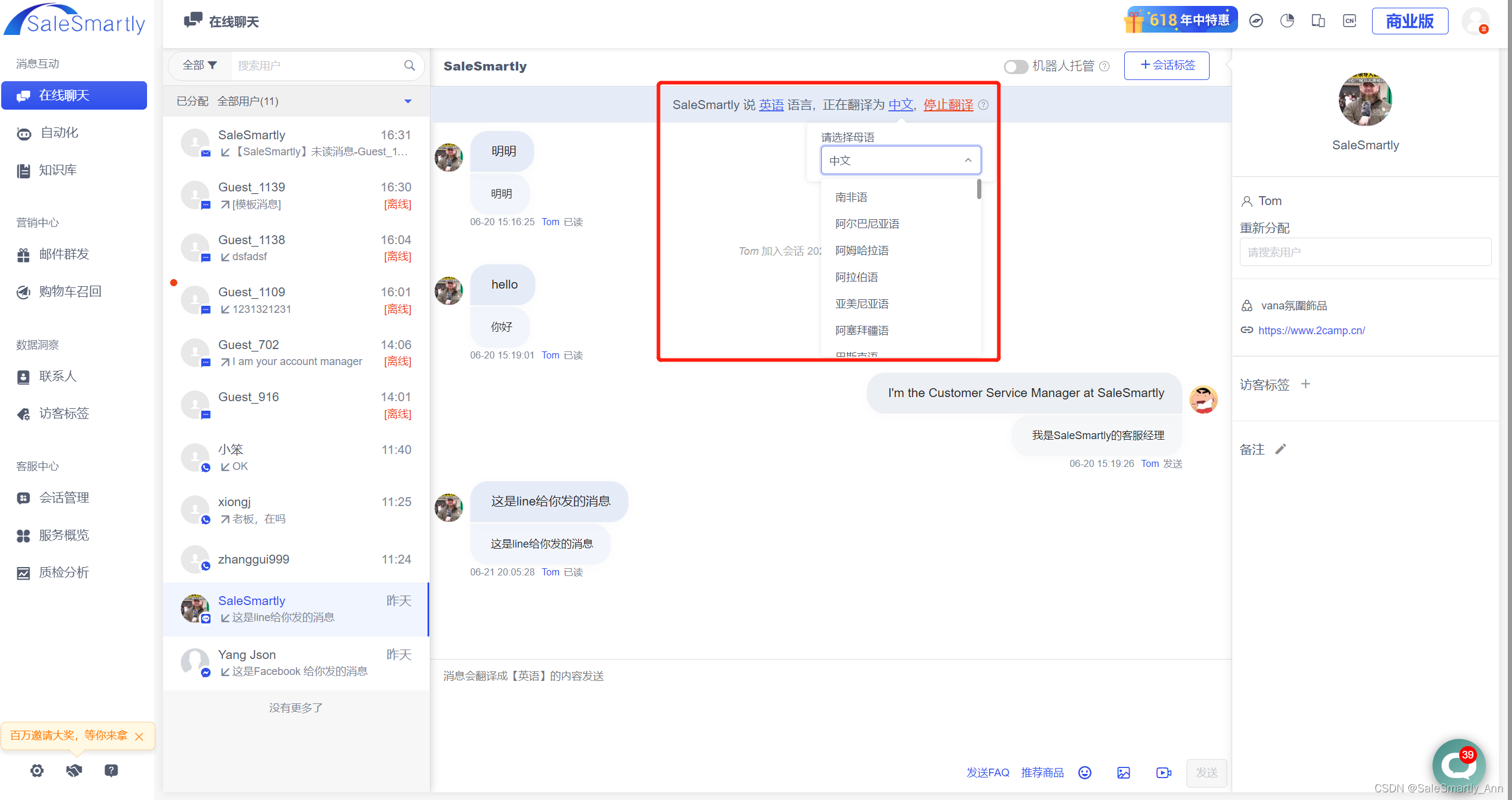Click the question mark help icon
Viewport: 1512px width, 800px height.
click(111, 770)
